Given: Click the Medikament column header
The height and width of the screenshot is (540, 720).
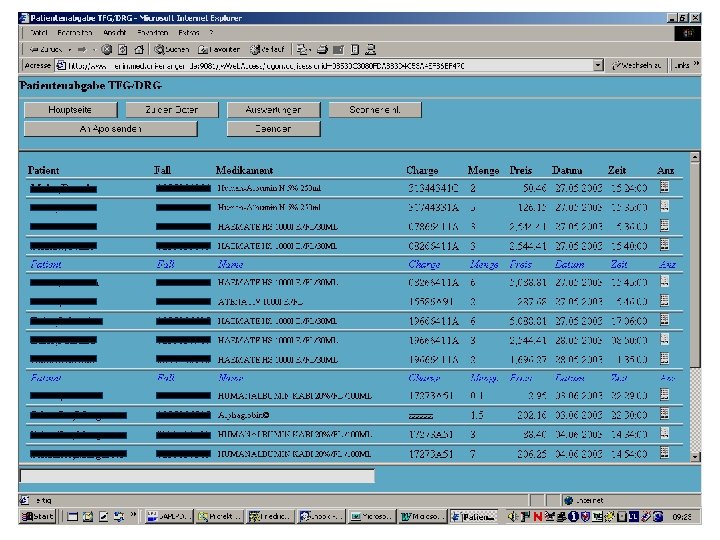Looking at the screenshot, I should 244,170.
